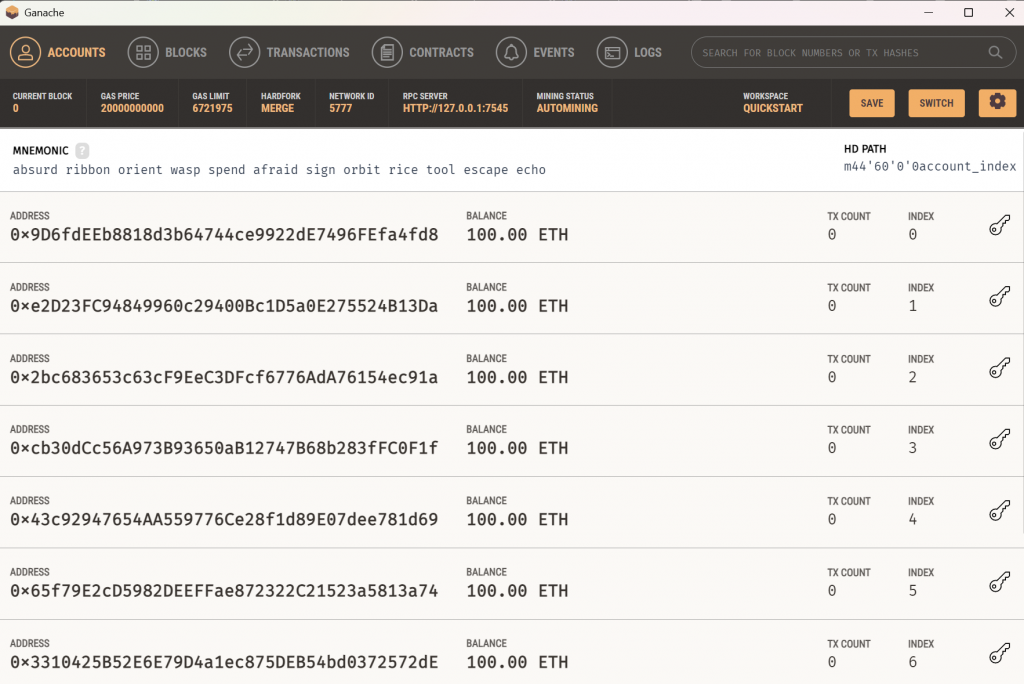Click the hardfork MERGE value
Image resolution: width=1024 pixels, height=684 pixels.
pyautogui.click(x=278, y=108)
